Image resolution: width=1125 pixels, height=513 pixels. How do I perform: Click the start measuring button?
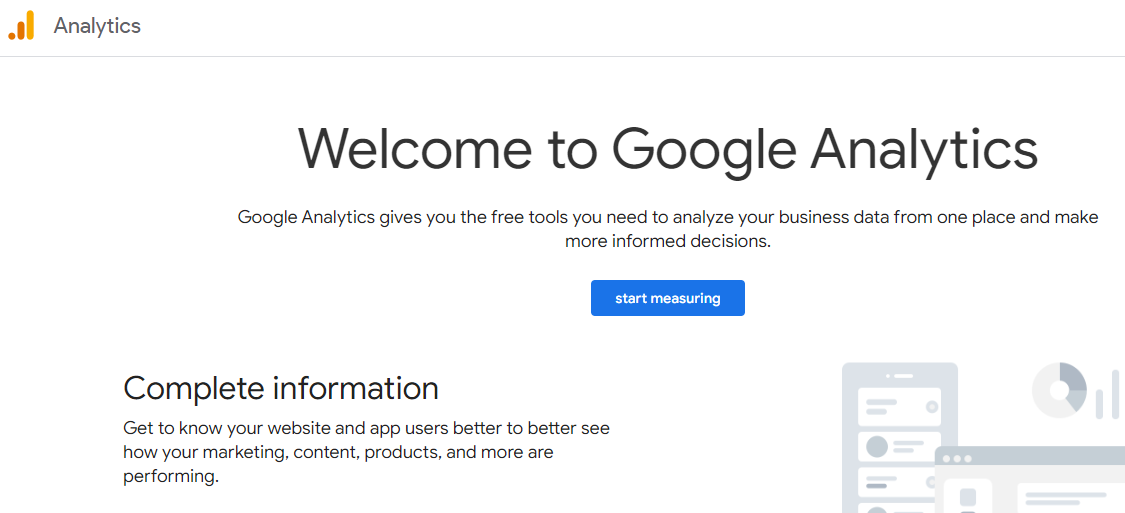[668, 298]
